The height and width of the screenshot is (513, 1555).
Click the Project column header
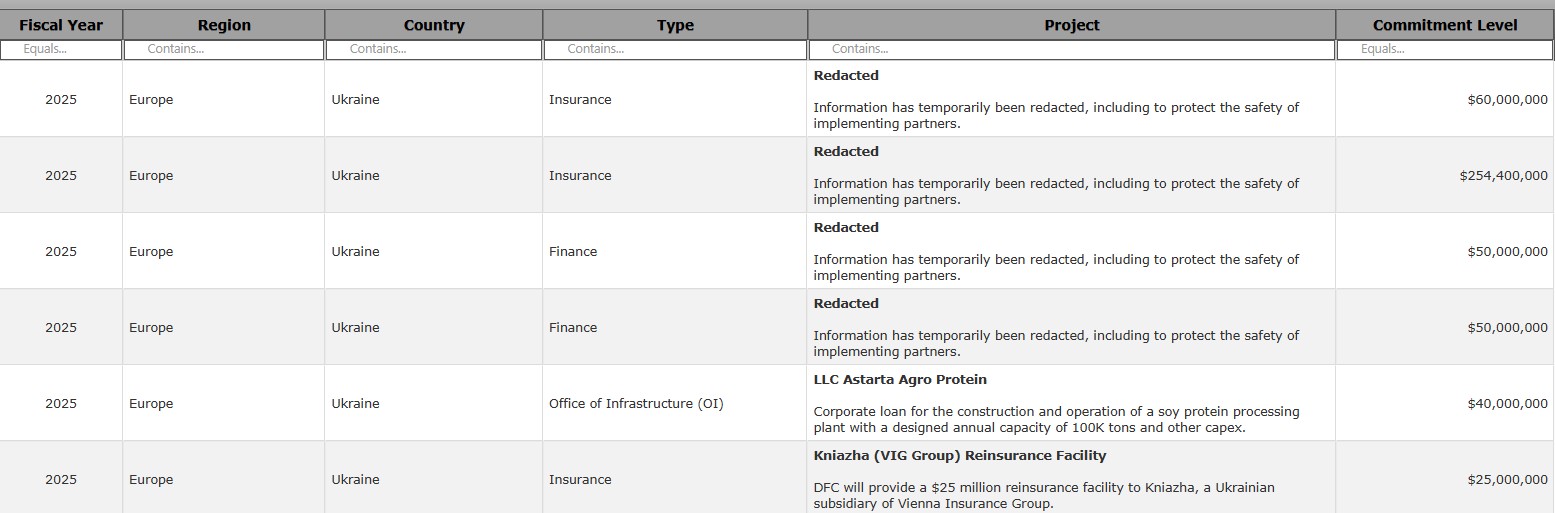1071,25
